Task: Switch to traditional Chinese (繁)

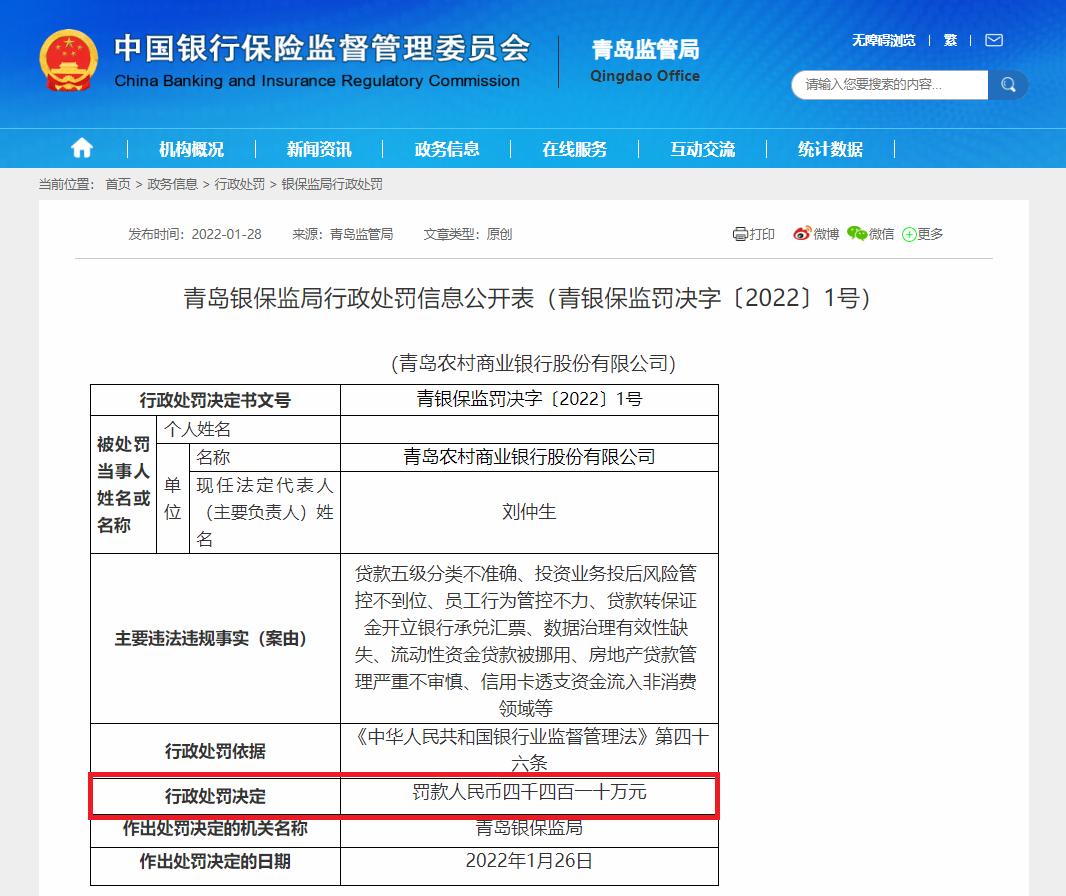Action: pos(950,40)
